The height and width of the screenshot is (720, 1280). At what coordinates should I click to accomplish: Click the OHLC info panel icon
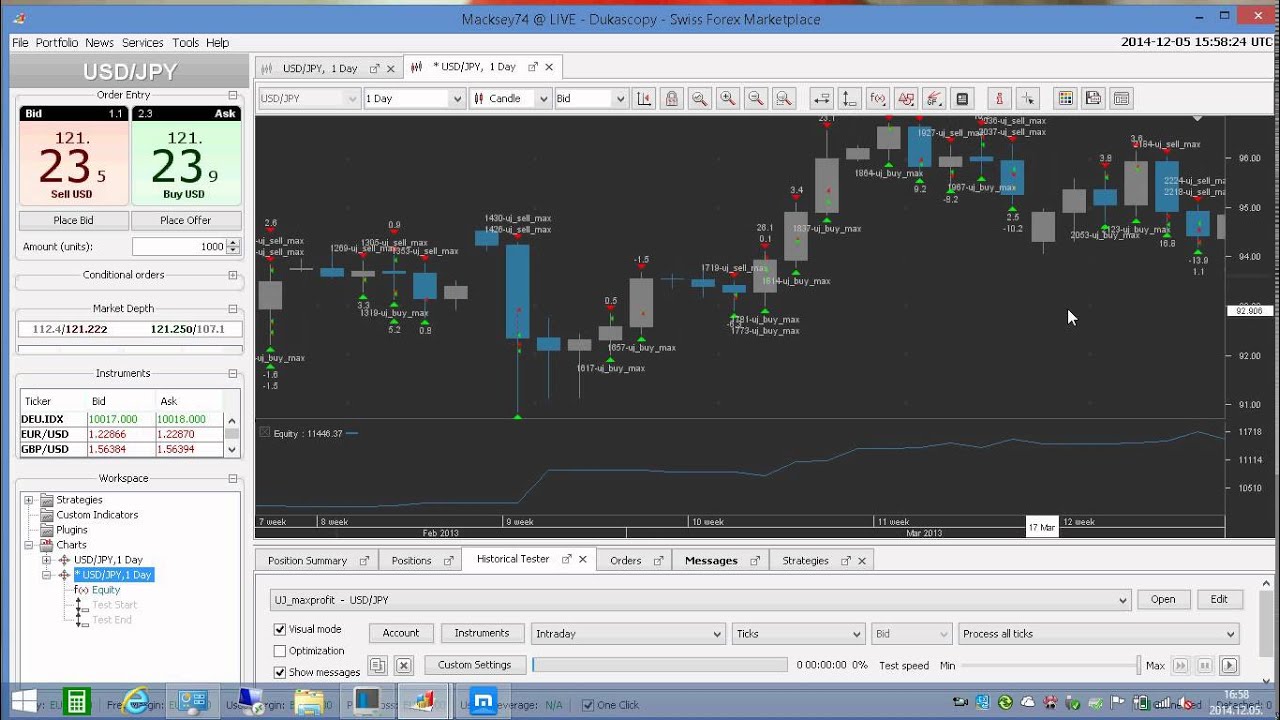point(962,98)
